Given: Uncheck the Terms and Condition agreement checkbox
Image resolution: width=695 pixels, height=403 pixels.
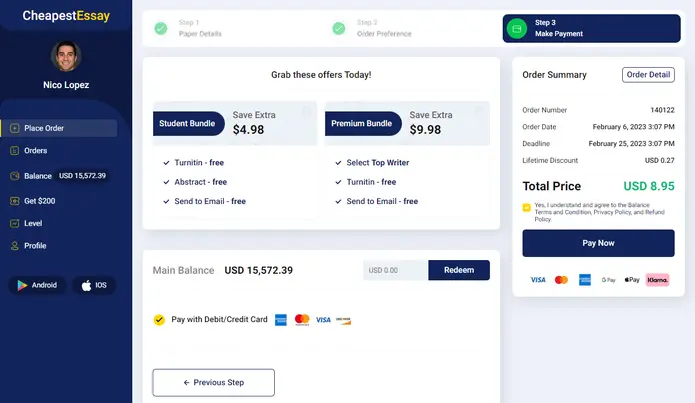Looking at the screenshot, I should [526, 207].
